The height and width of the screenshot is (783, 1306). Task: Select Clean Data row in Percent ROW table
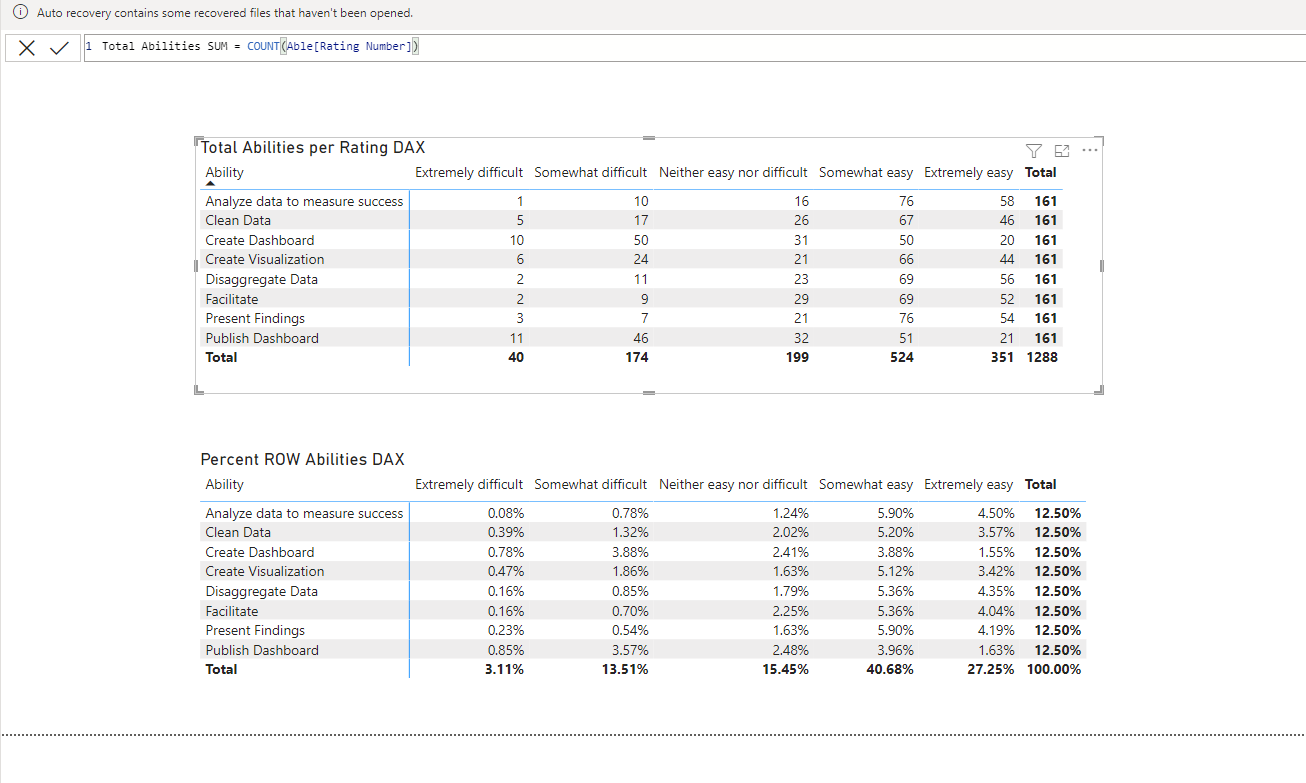pos(238,532)
